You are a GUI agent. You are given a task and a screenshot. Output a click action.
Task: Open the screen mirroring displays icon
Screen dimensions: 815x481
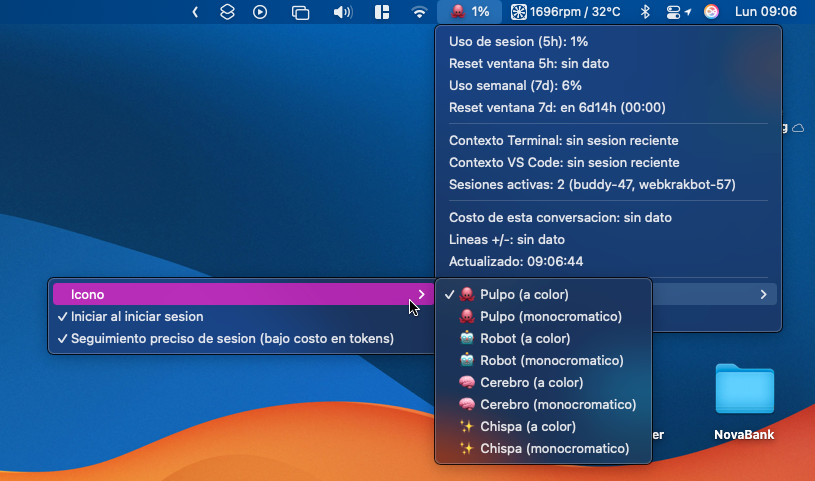pos(300,12)
